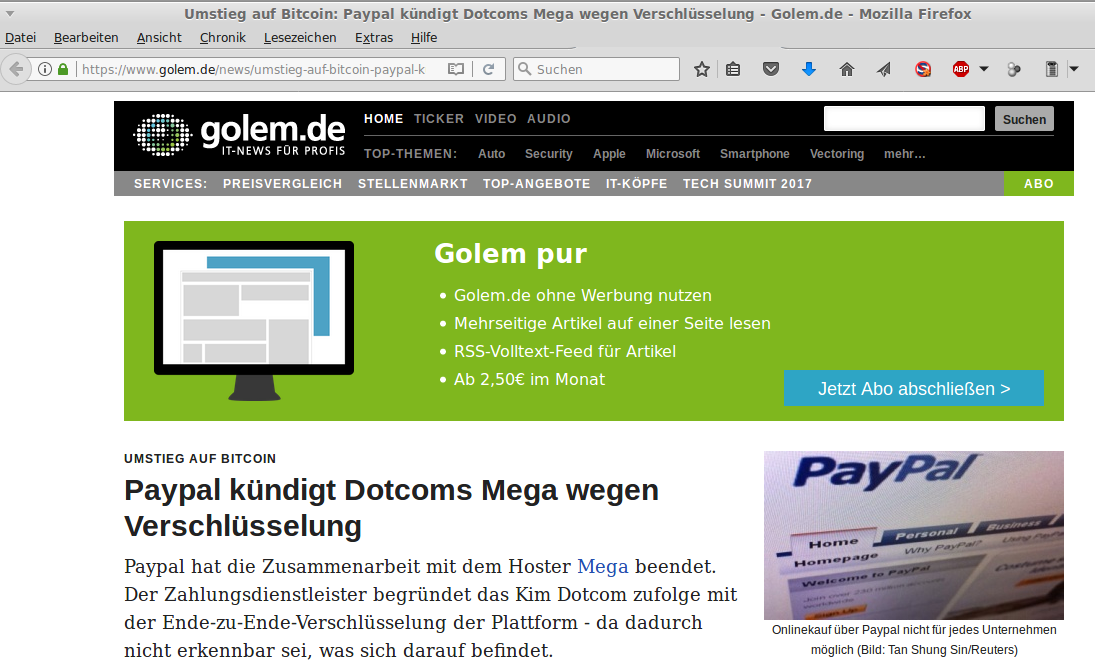Click the 'Ab 2,50€ im Monat' bullet

529,379
